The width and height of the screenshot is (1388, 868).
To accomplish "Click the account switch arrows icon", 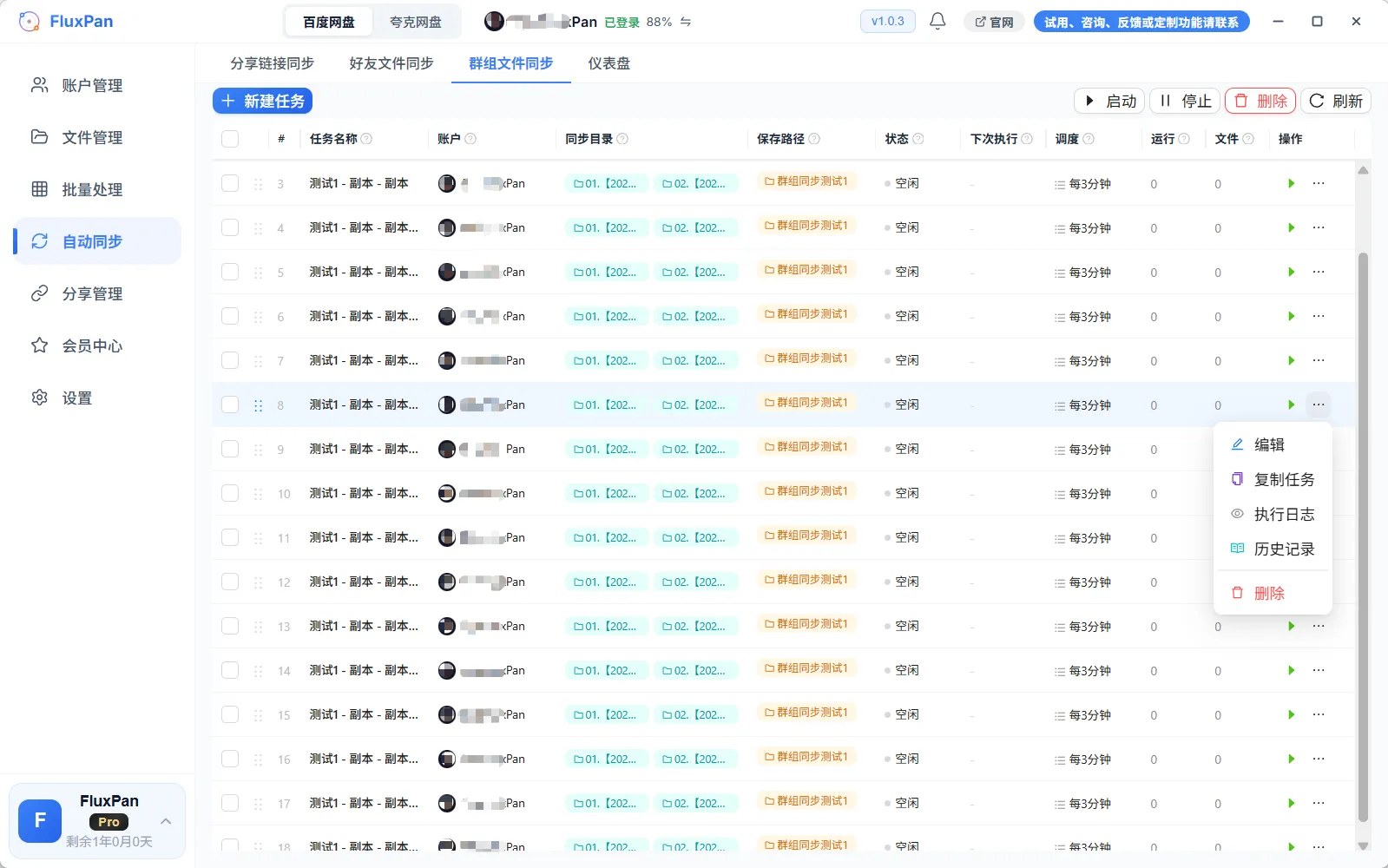I will (x=686, y=22).
